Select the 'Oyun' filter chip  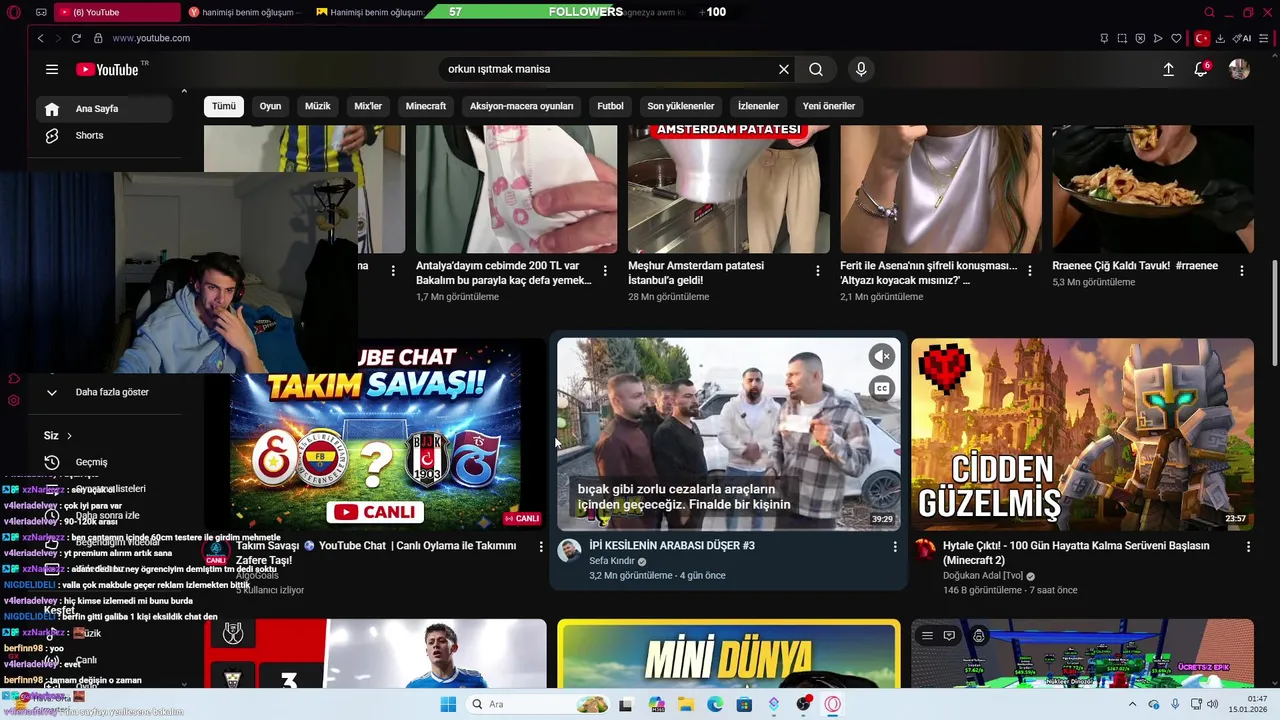[270, 106]
